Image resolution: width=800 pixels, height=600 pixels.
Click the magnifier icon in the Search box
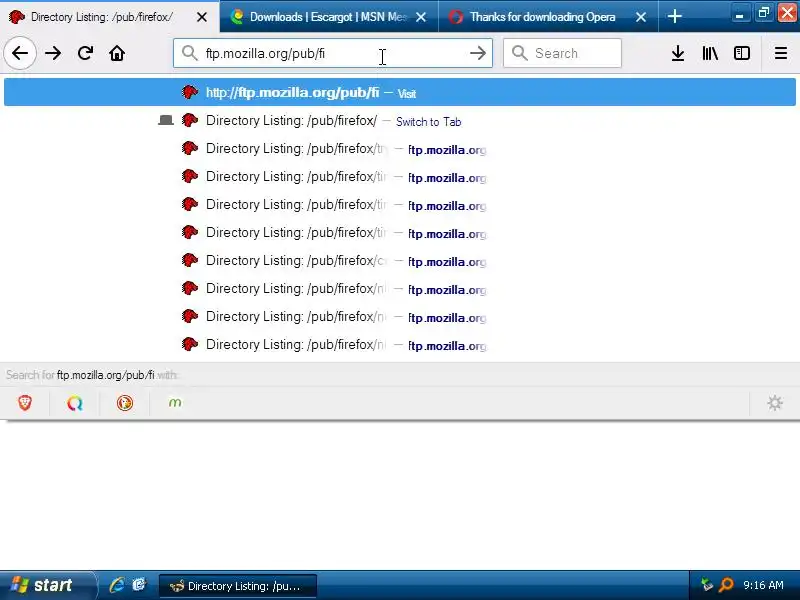tap(519, 53)
